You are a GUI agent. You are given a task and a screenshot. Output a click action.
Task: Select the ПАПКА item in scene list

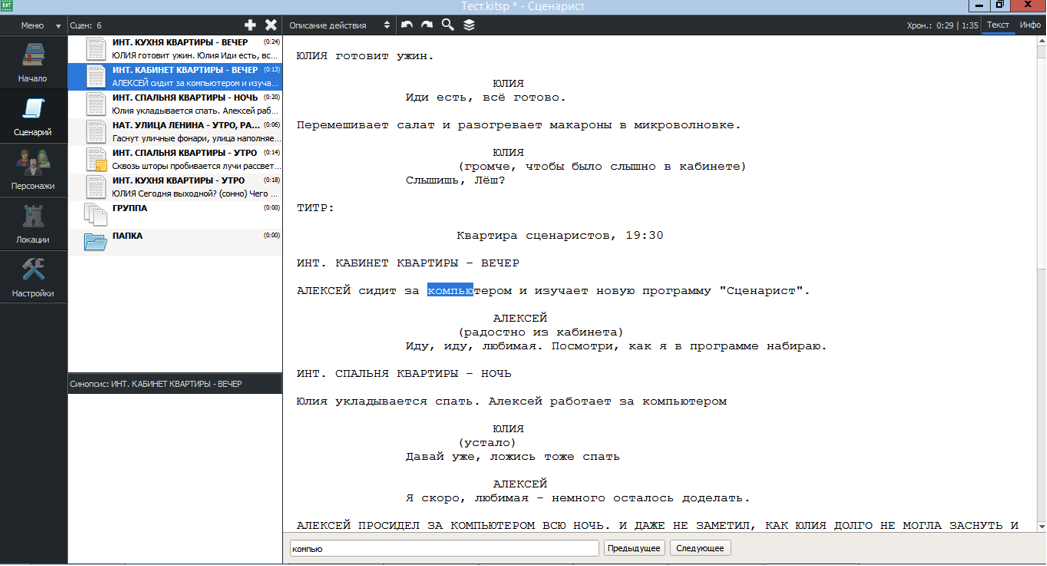(175, 242)
